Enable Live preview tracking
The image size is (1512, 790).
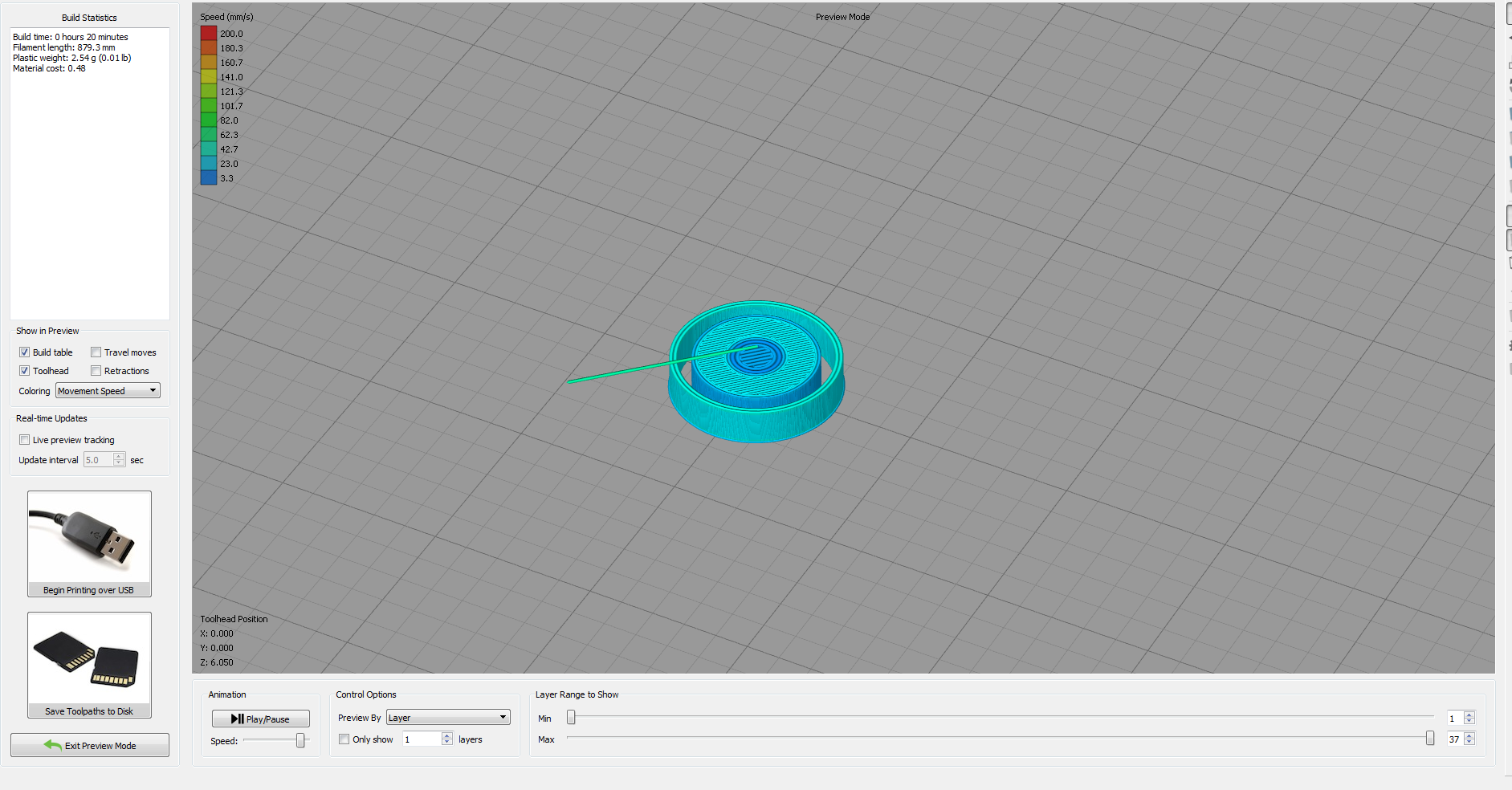[x=25, y=439]
